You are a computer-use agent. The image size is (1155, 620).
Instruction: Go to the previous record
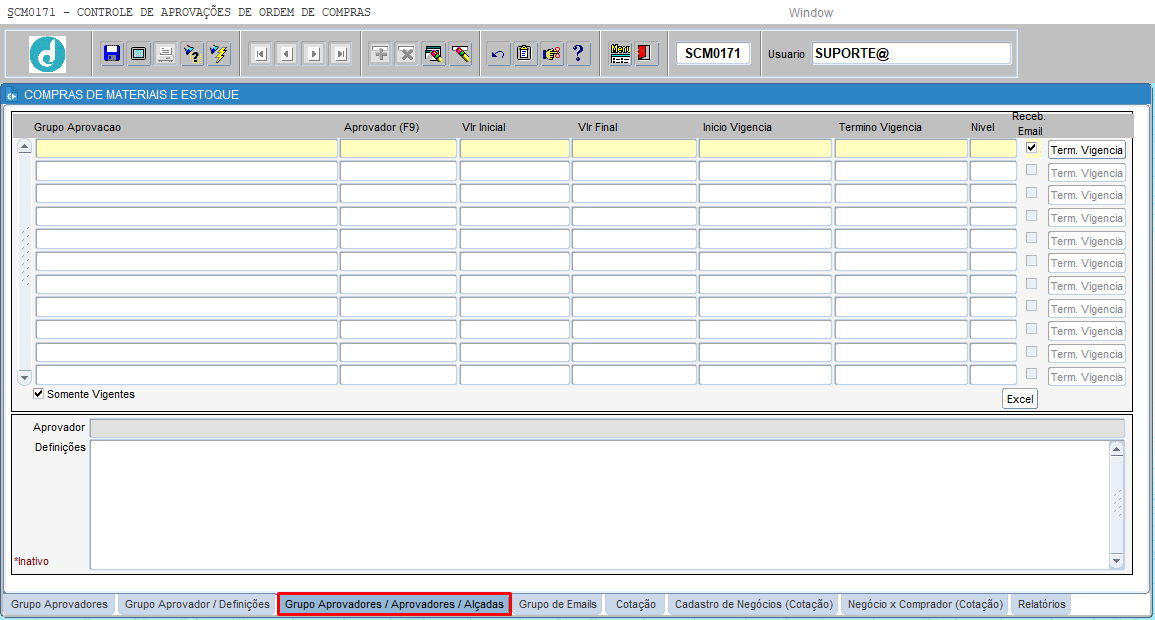pyautogui.click(x=287, y=54)
